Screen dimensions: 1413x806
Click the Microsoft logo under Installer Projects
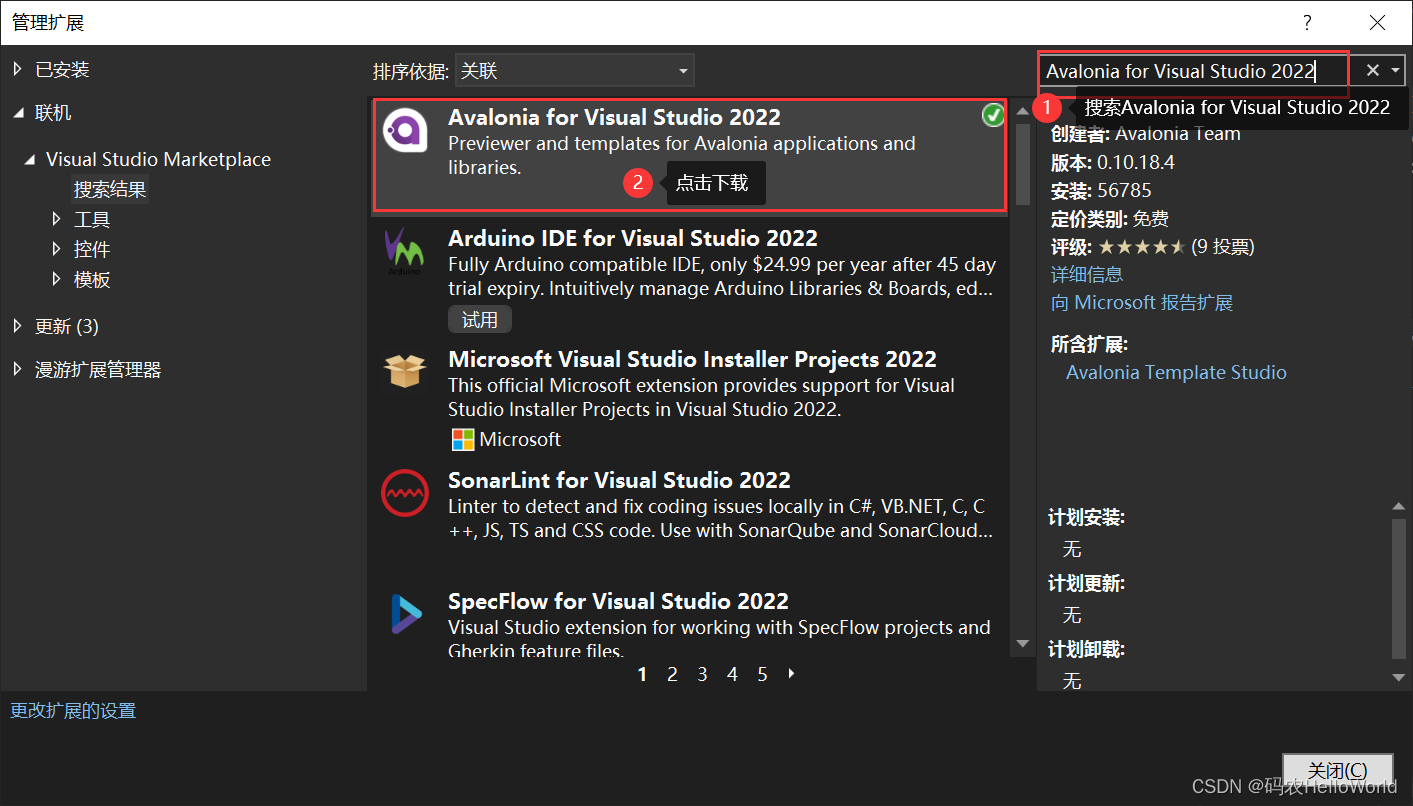click(x=463, y=439)
